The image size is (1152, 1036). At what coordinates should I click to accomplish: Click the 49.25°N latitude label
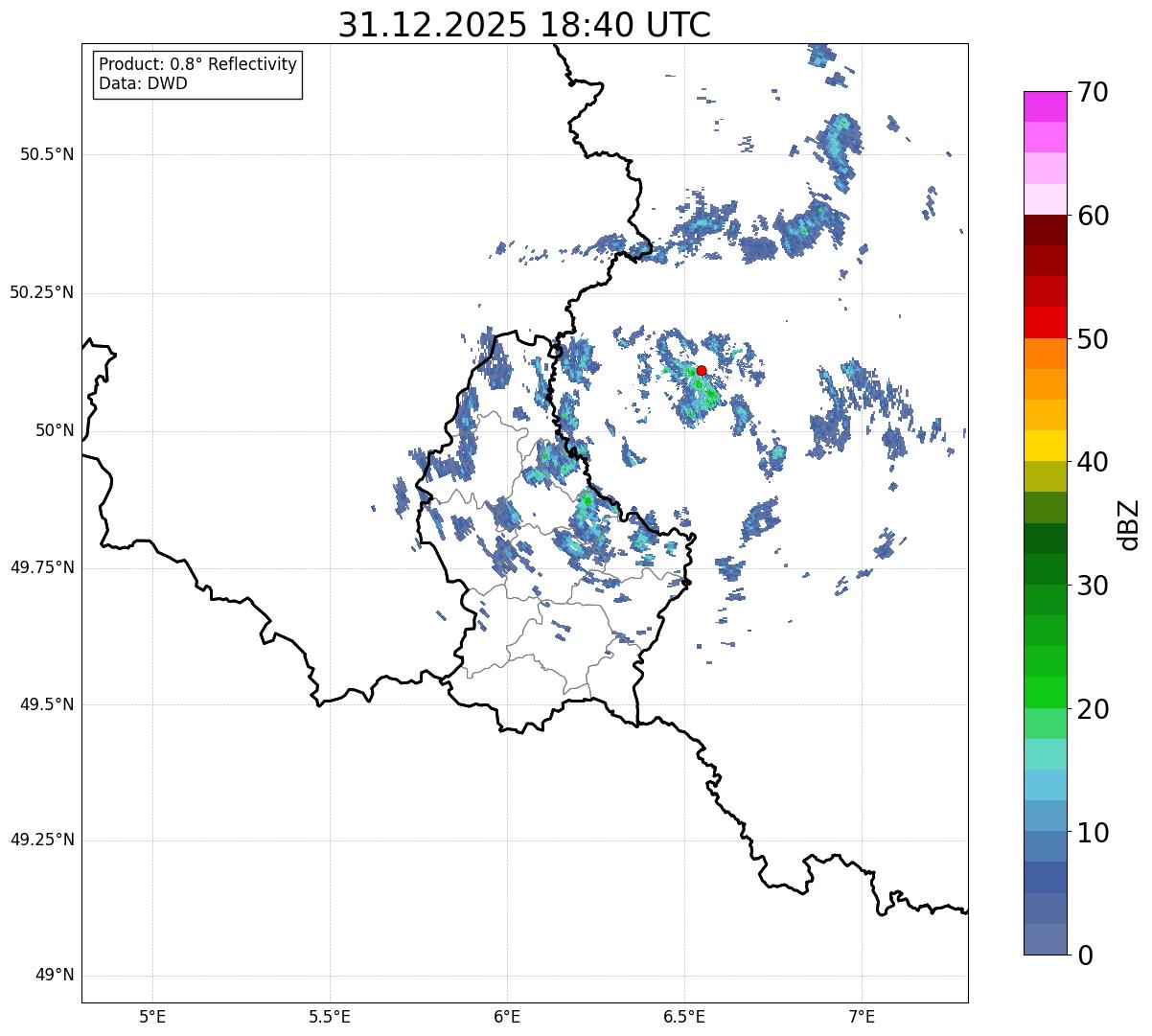point(42,840)
